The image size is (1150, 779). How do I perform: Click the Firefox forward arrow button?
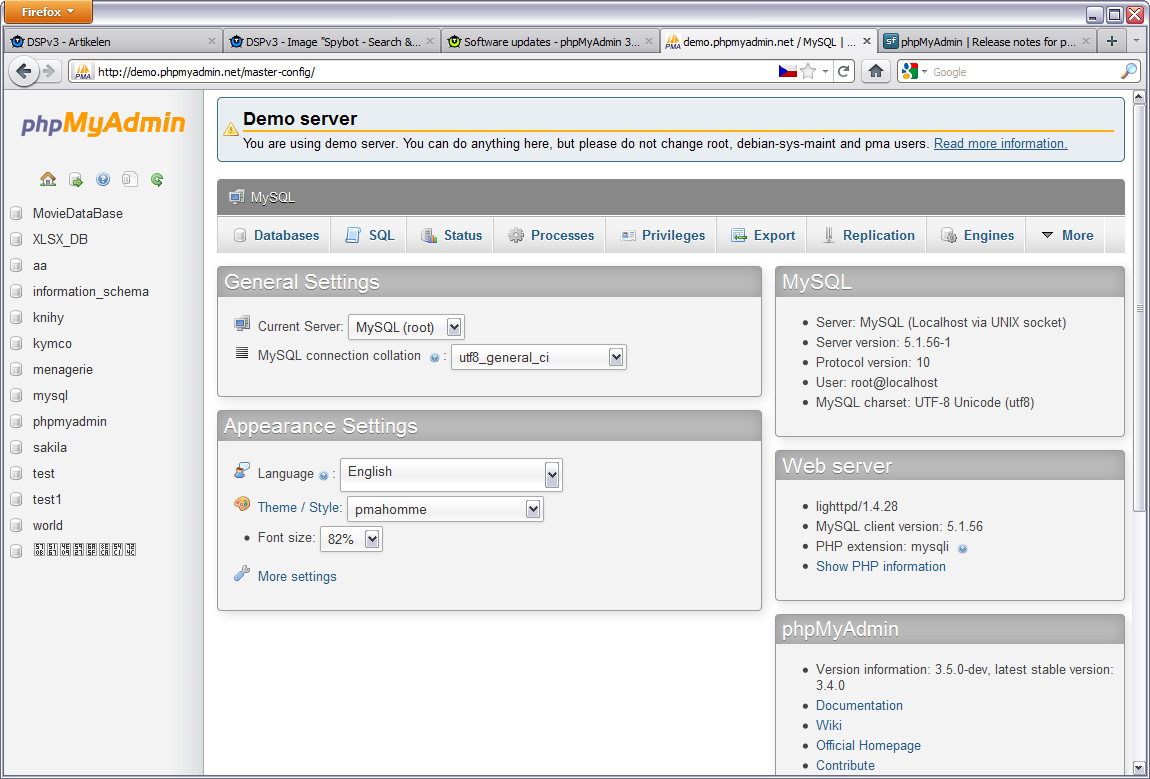point(49,71)
